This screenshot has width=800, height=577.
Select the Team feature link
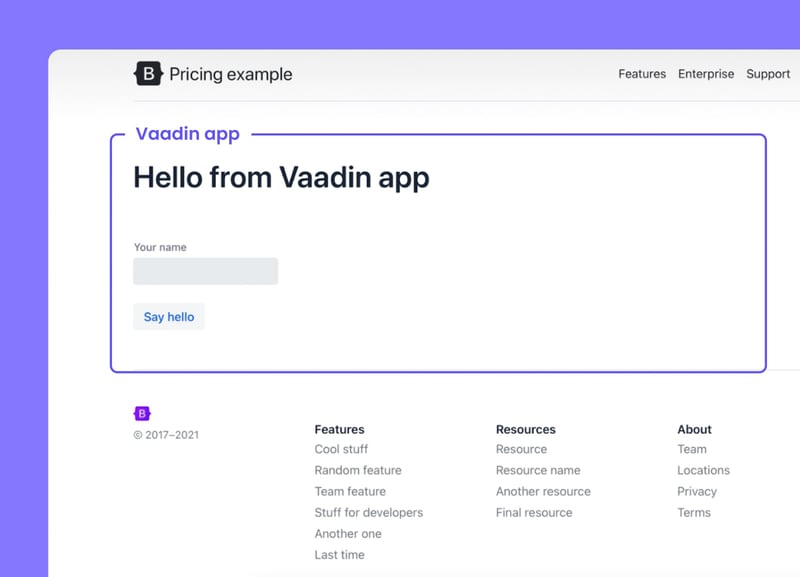coord(349,491)
